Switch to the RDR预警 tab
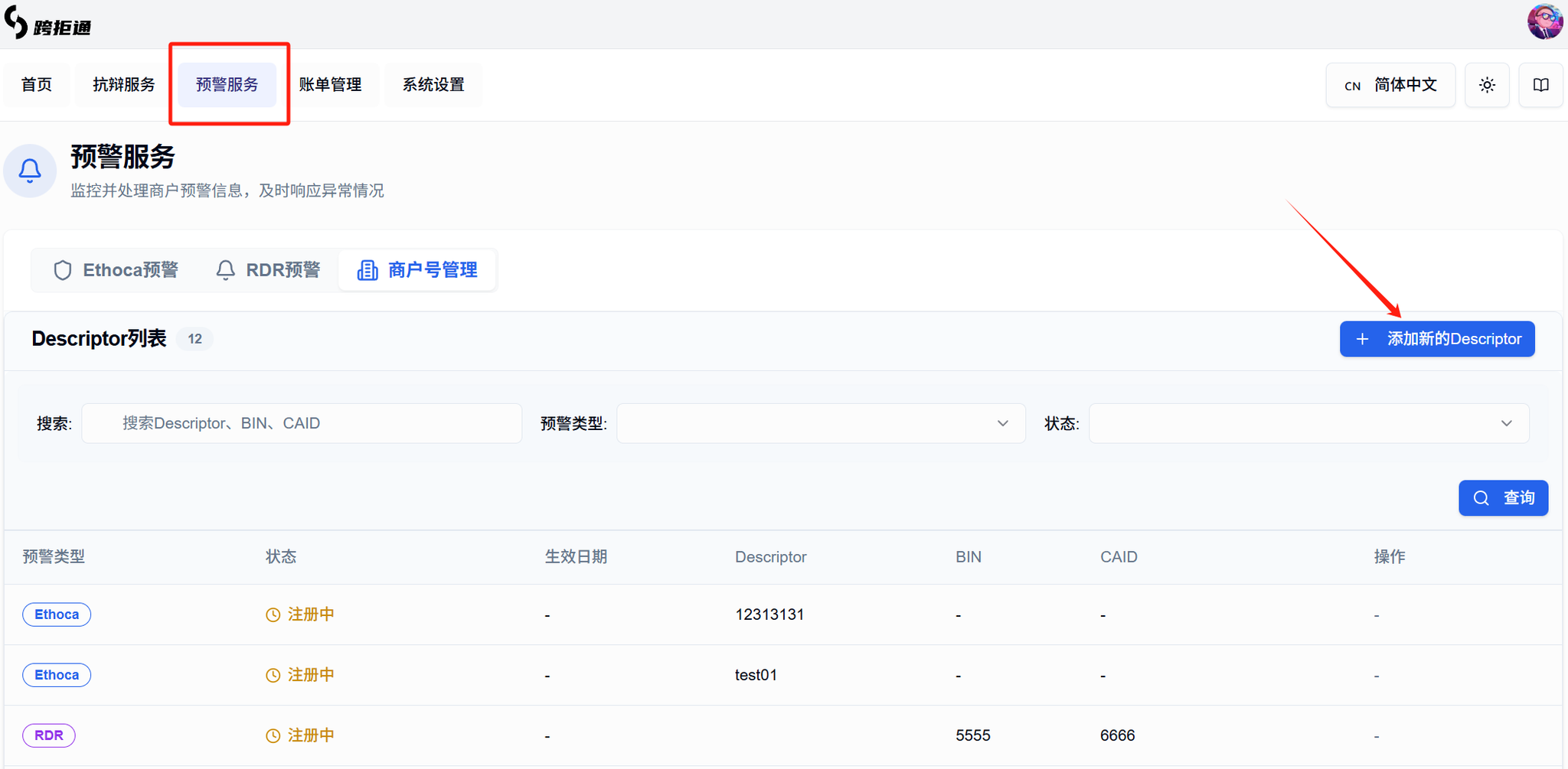This screenshot has height=769, width=1568. click(268, 270)
